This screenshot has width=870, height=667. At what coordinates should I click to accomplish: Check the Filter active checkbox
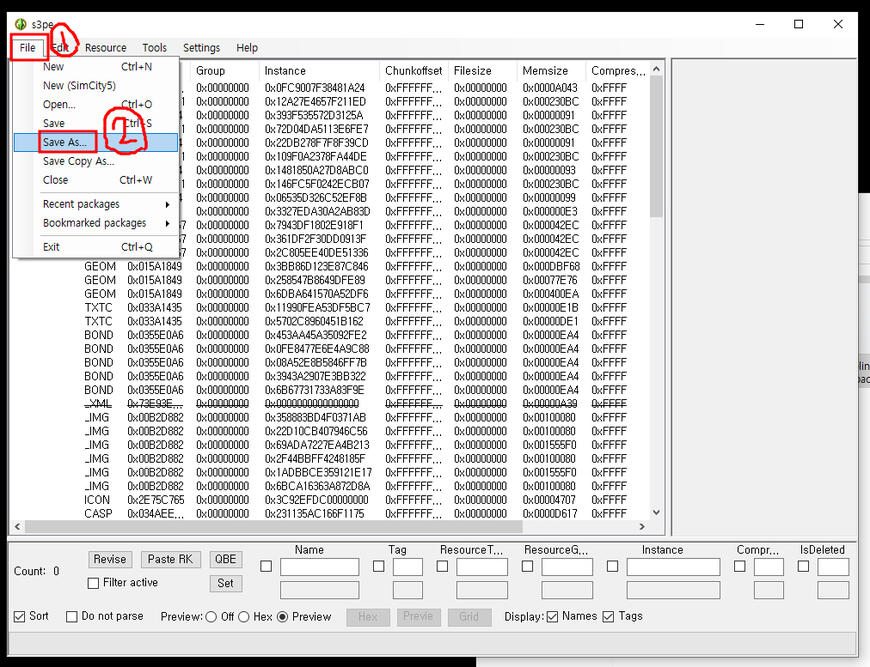[94, 583]
